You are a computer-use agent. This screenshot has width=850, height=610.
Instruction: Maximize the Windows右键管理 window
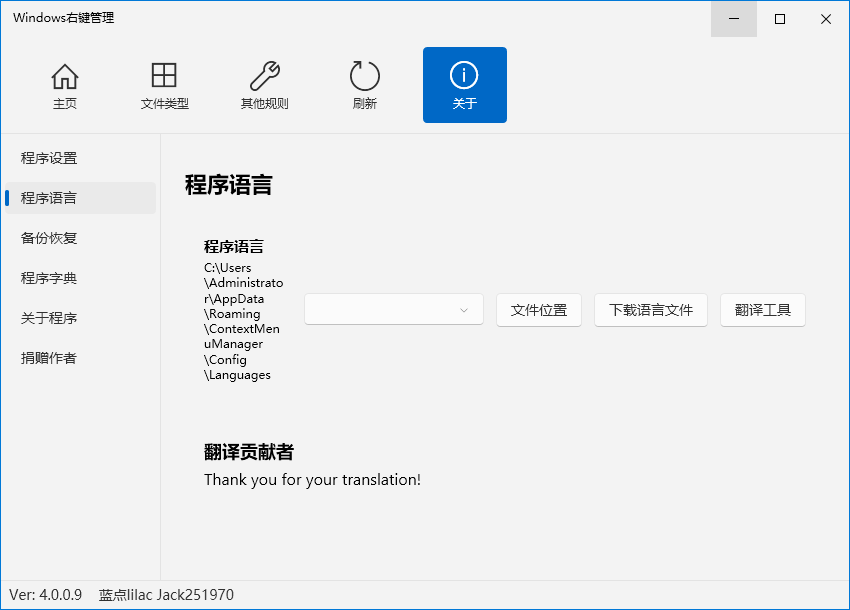780,19
